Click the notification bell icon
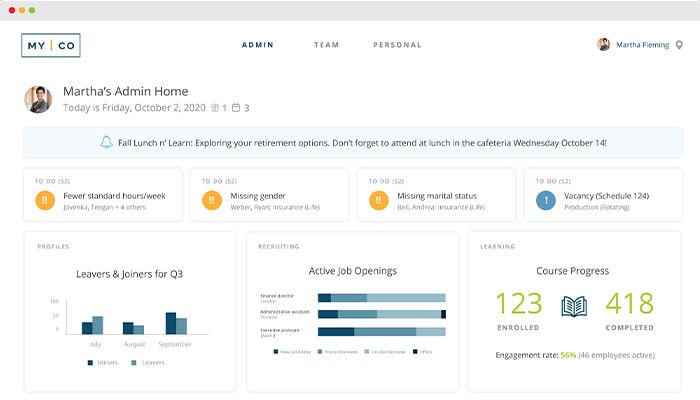This screenshot has width=700, height=400. [x=107, y=143]
